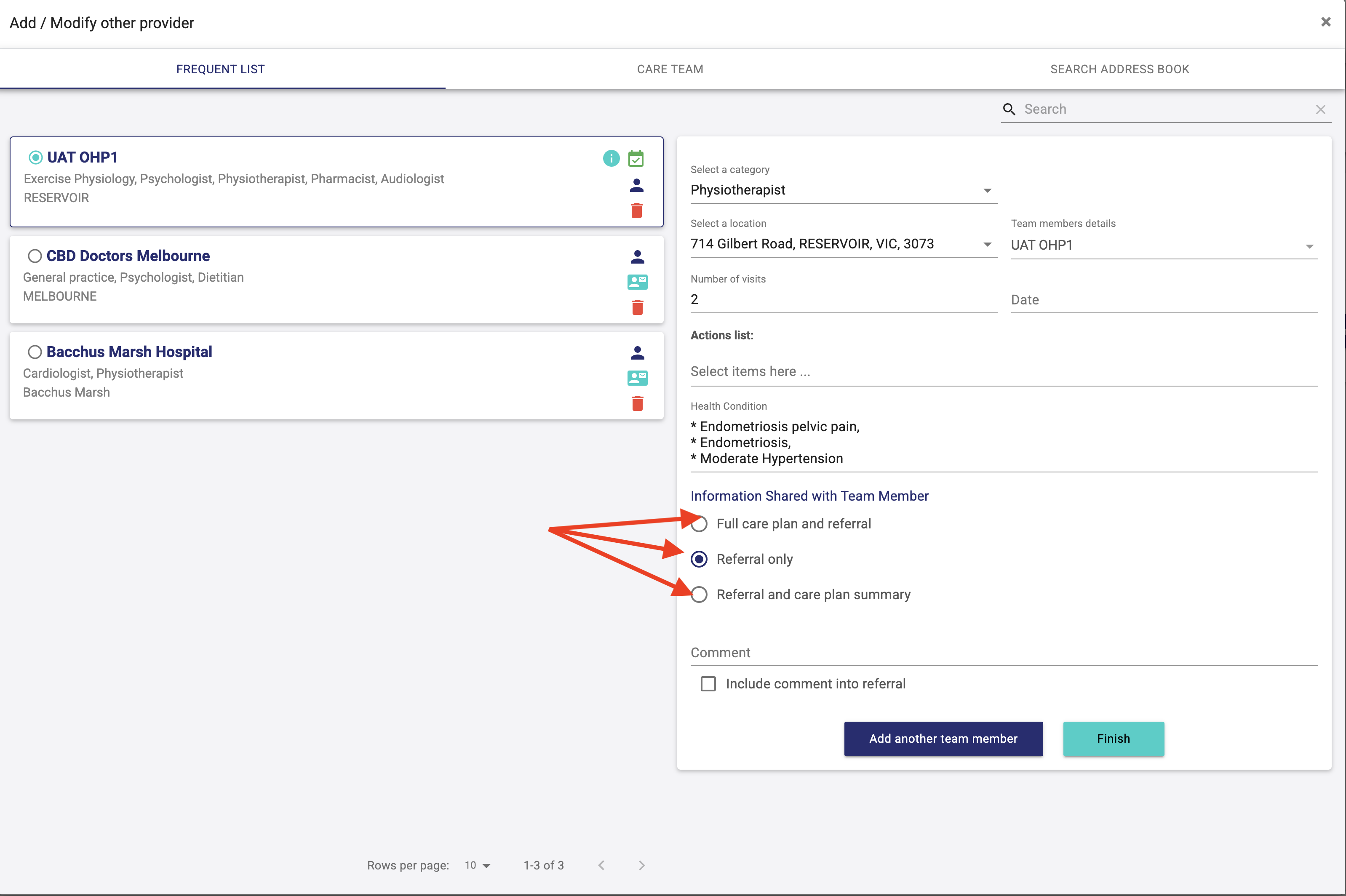1346x896 pixels.
Task: Switch to the Care Team tab
Action: point(670,69)
